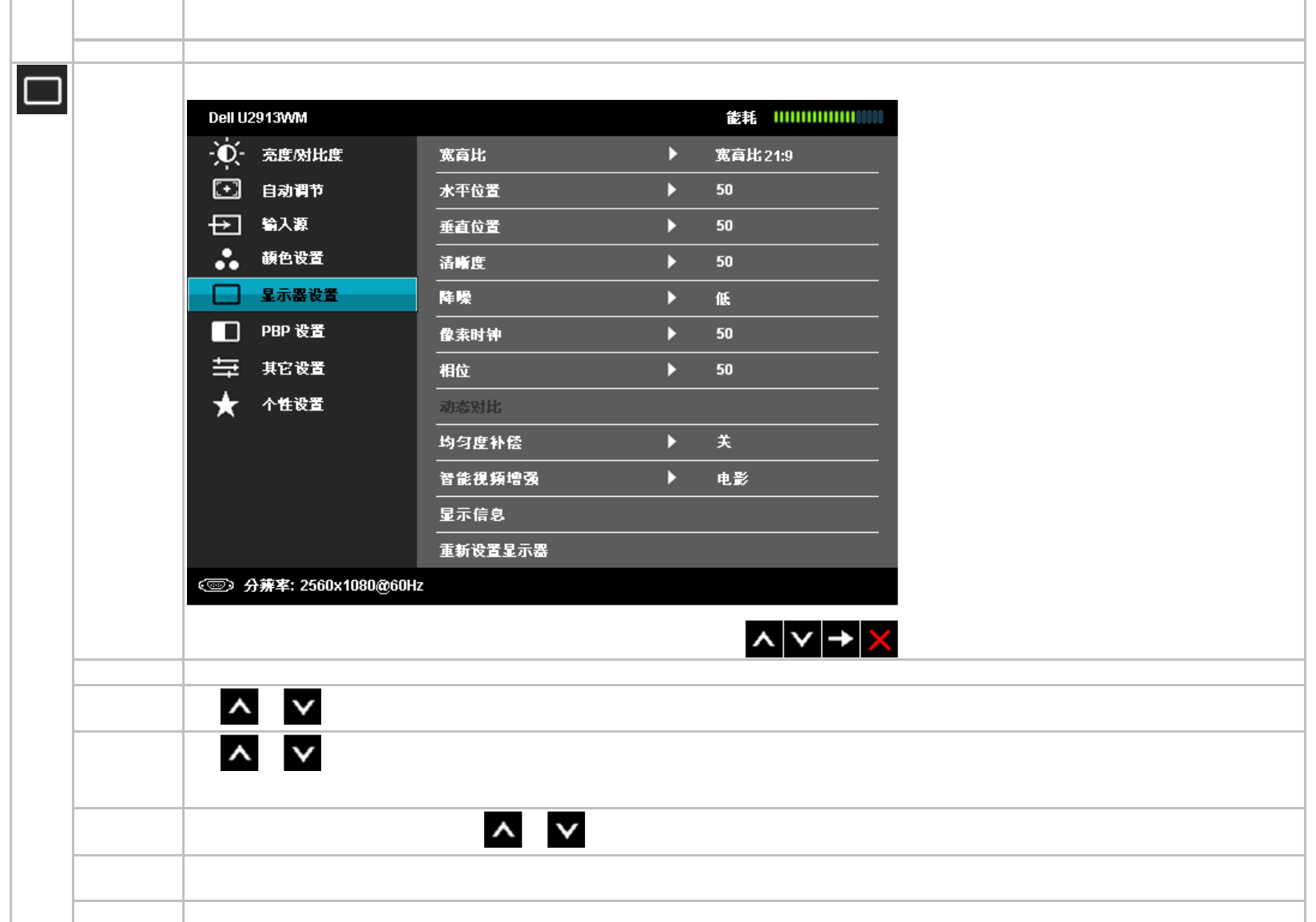1316x922 pixels.
Task: Click the Other Settings (其它设置) sliders icon
Action: pos(225,368)
